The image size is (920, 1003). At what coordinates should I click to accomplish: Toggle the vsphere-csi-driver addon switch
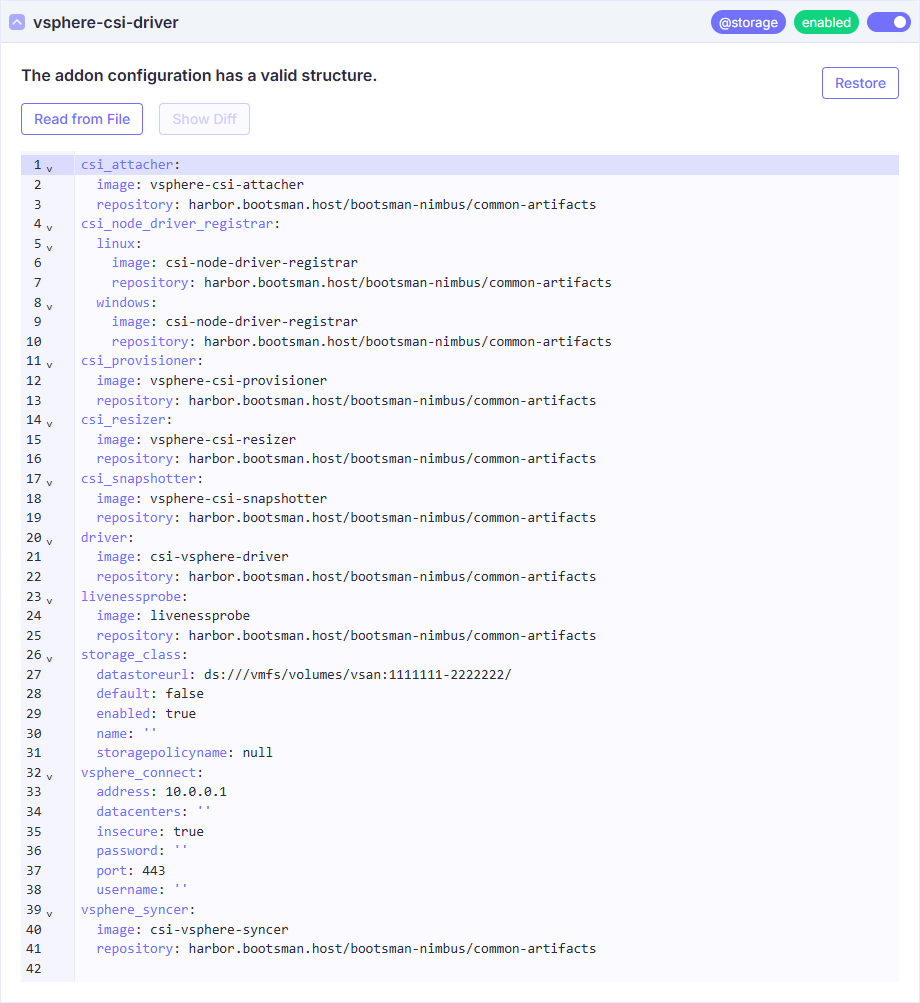(888, 22)
